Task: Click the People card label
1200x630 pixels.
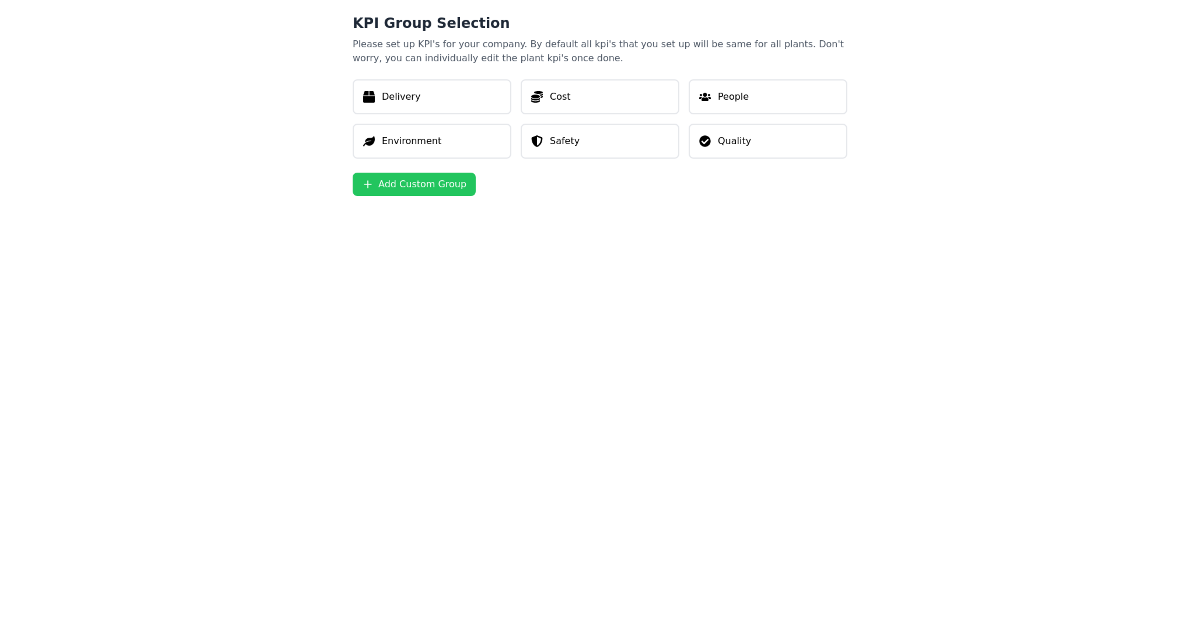Action: tap(733, 96)
